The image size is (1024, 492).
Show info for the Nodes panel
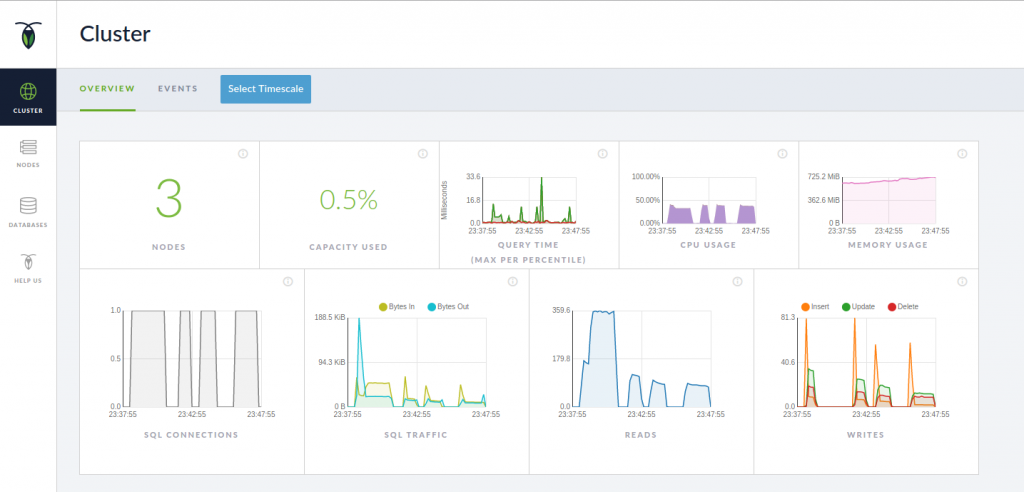243,154
